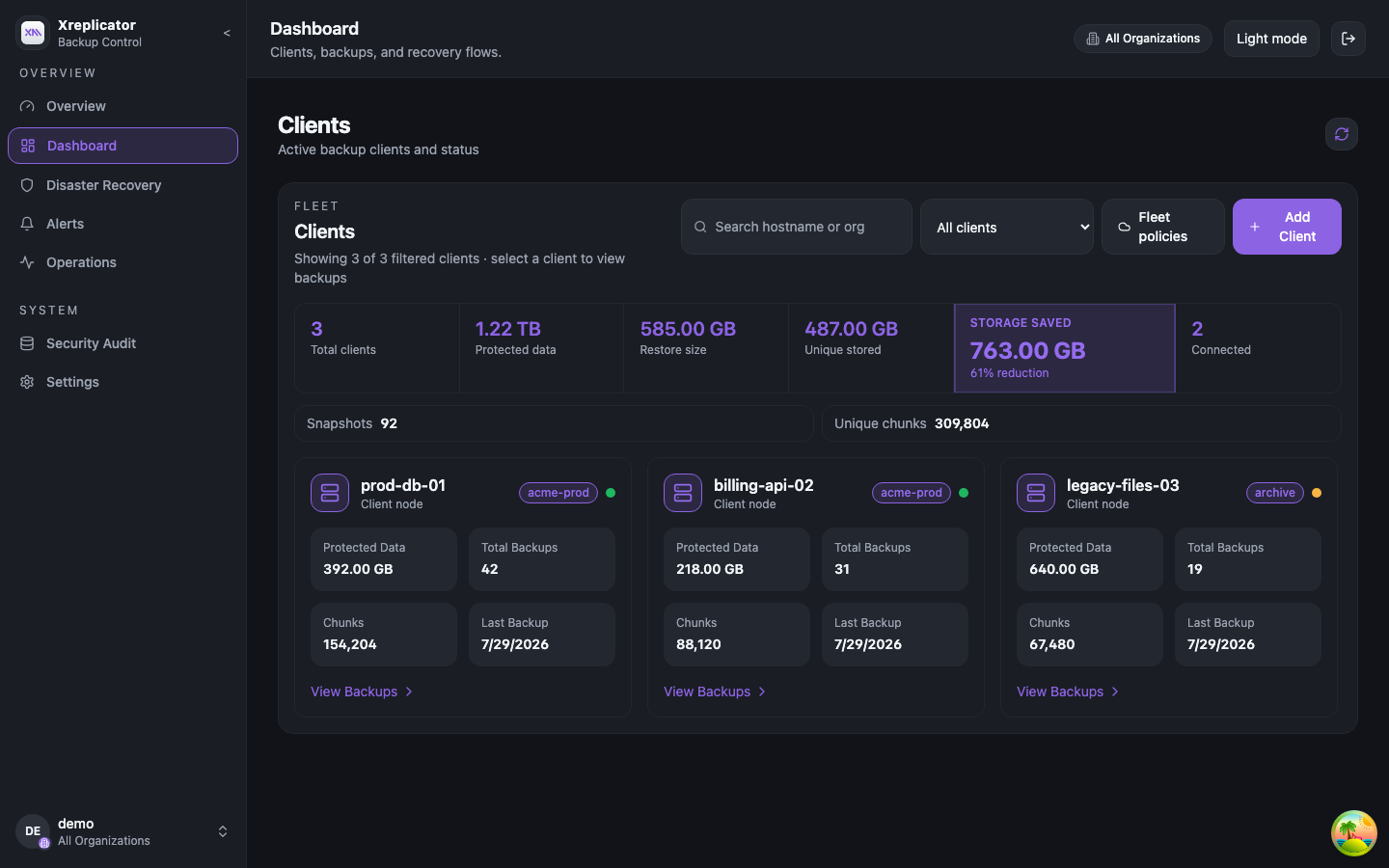1389x868 pixels.
Task: Click the DE user avatar
Action: (33, 831)
